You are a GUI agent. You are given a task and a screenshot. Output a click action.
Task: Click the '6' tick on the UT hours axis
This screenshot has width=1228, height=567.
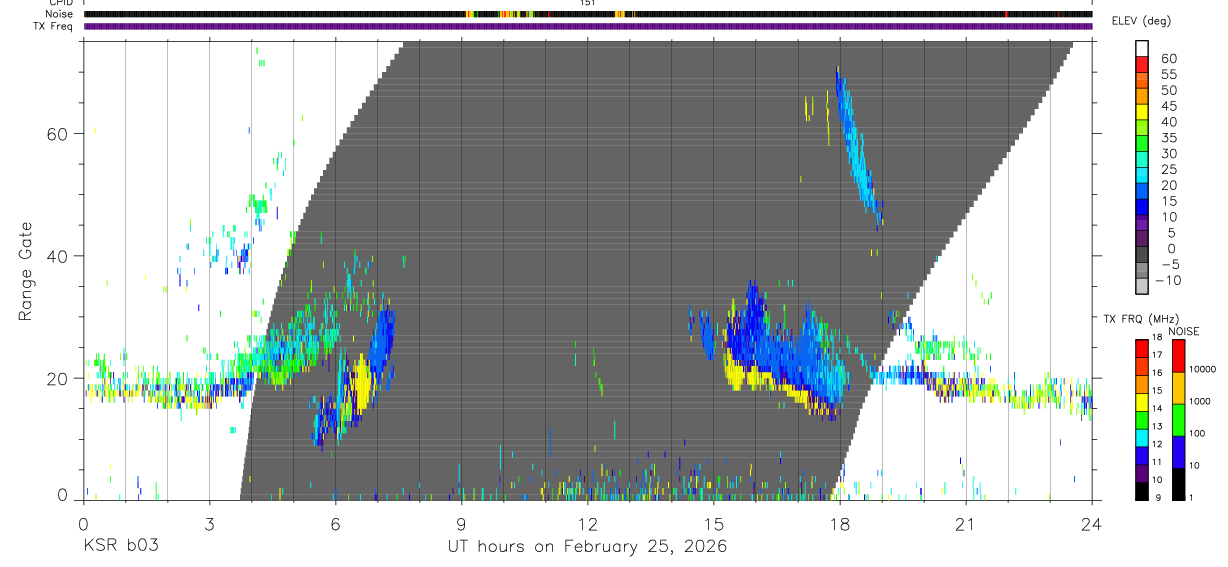point(335,523)
